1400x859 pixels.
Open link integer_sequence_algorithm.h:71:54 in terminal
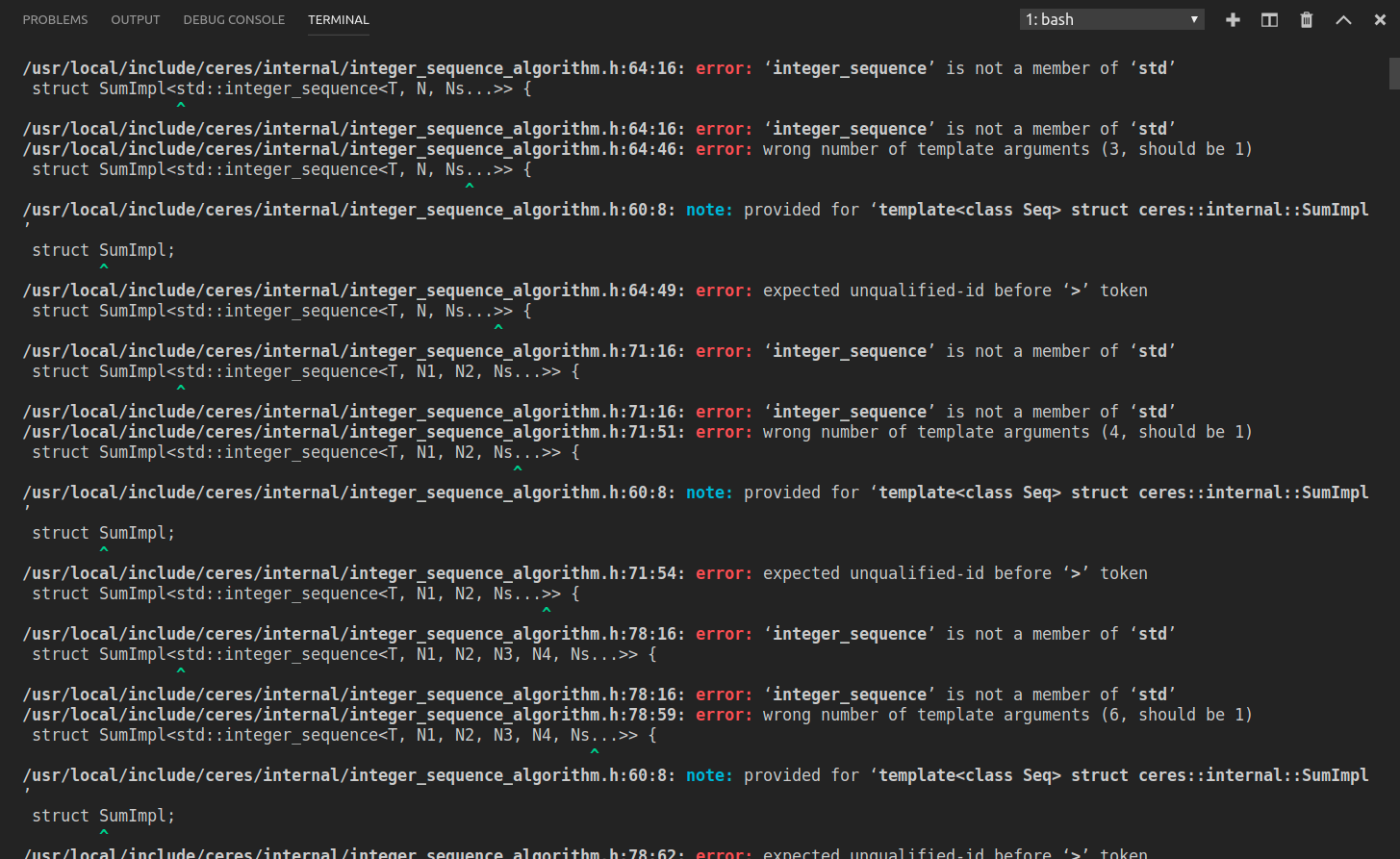(x=354, y=573)
